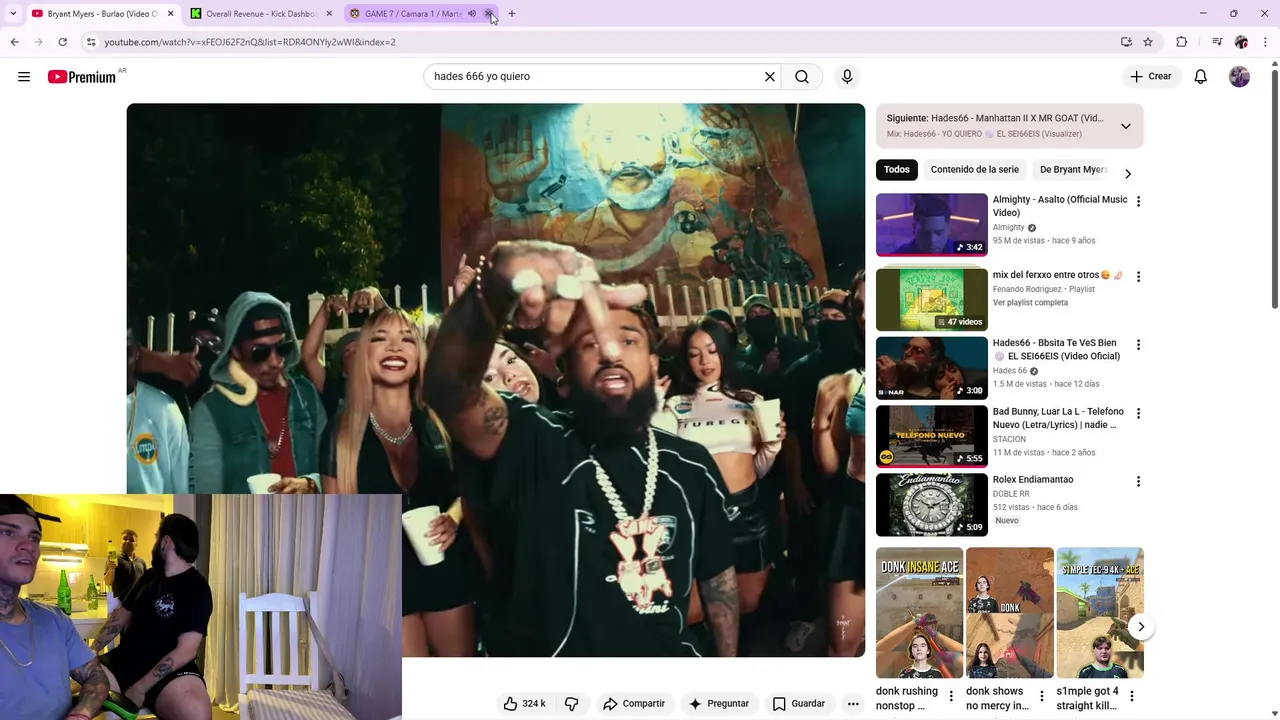Image resolution: width=1280 pixels, height=720 pixels.
Task: Open mix del ferxxo playlist thumbnail
Action: (932, 299)
